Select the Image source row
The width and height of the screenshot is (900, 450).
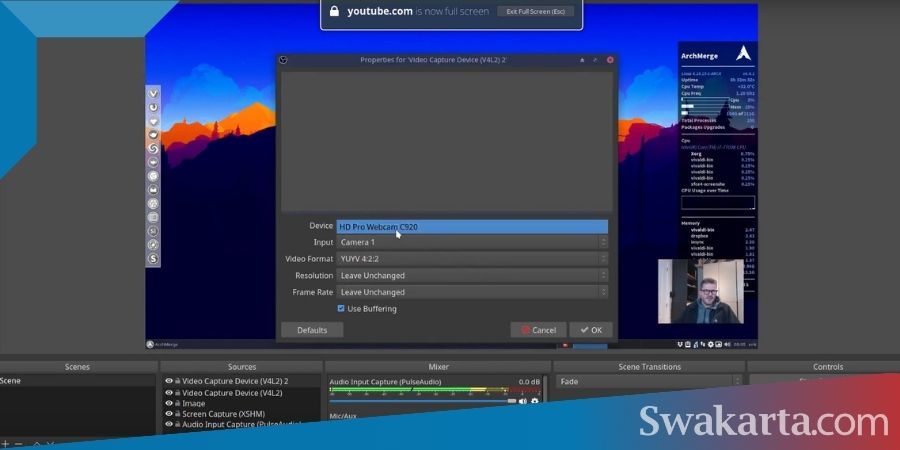pyautogui.click(x=241, y=404)
